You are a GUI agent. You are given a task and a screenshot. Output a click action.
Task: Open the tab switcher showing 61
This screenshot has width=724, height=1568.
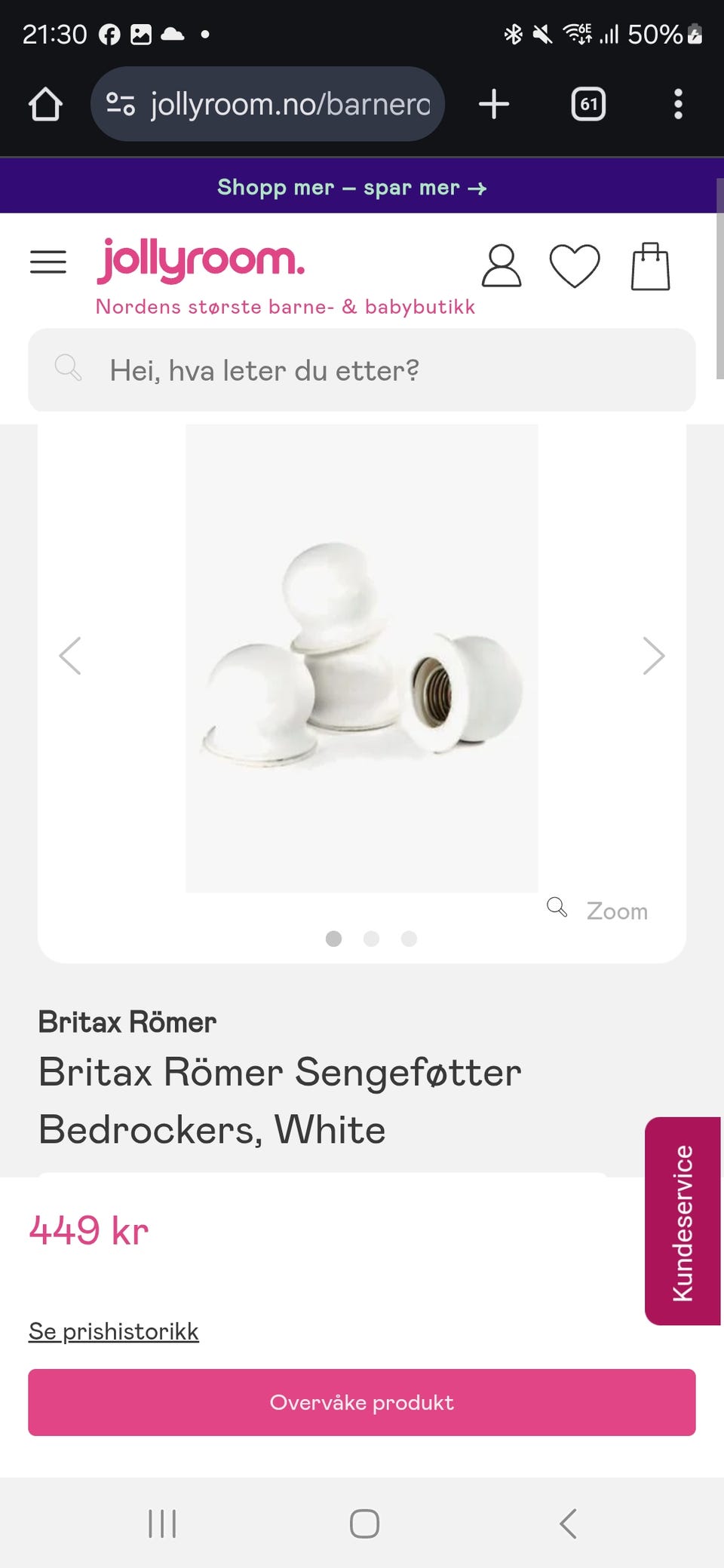(588, 104)
